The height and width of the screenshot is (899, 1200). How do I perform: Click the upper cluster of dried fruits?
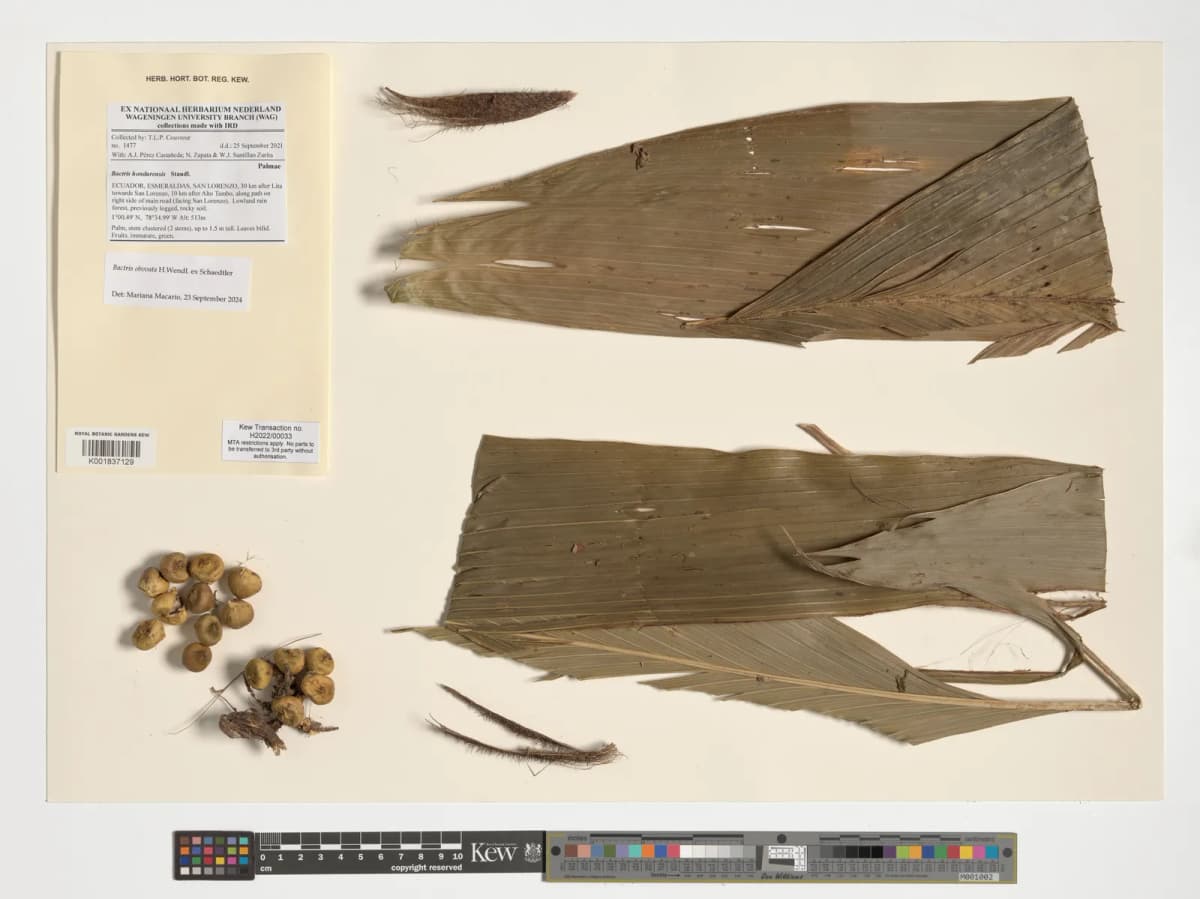pyautogui.click(x=197, y=610)
